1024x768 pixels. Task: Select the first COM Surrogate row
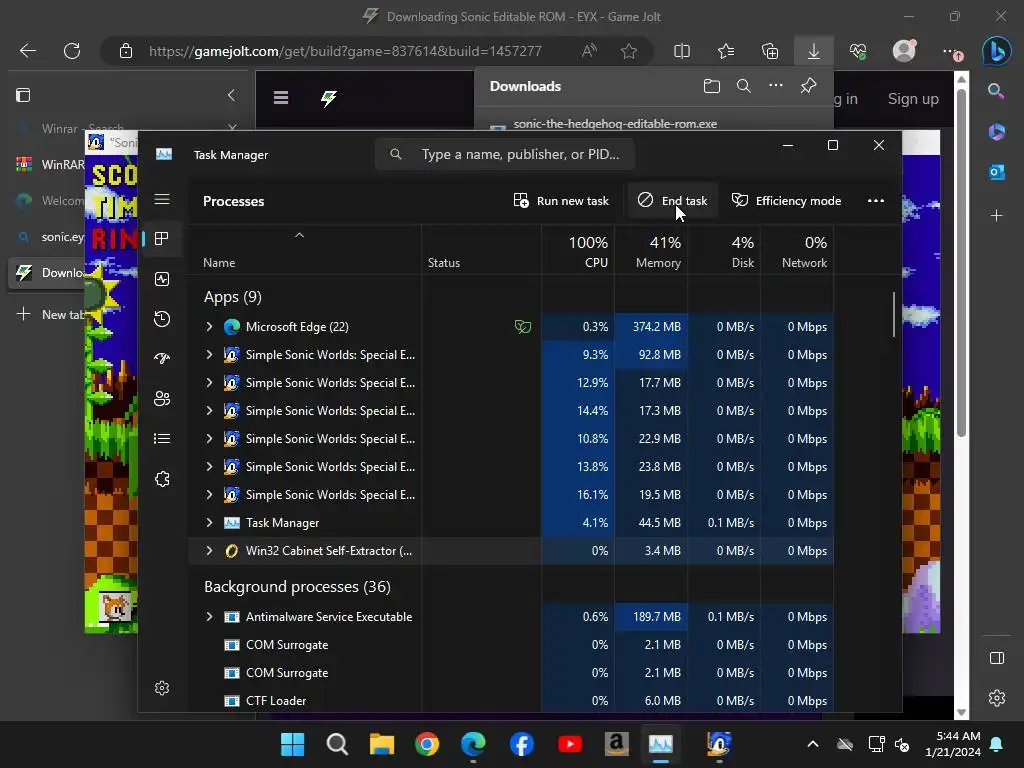tap(511, 645)
